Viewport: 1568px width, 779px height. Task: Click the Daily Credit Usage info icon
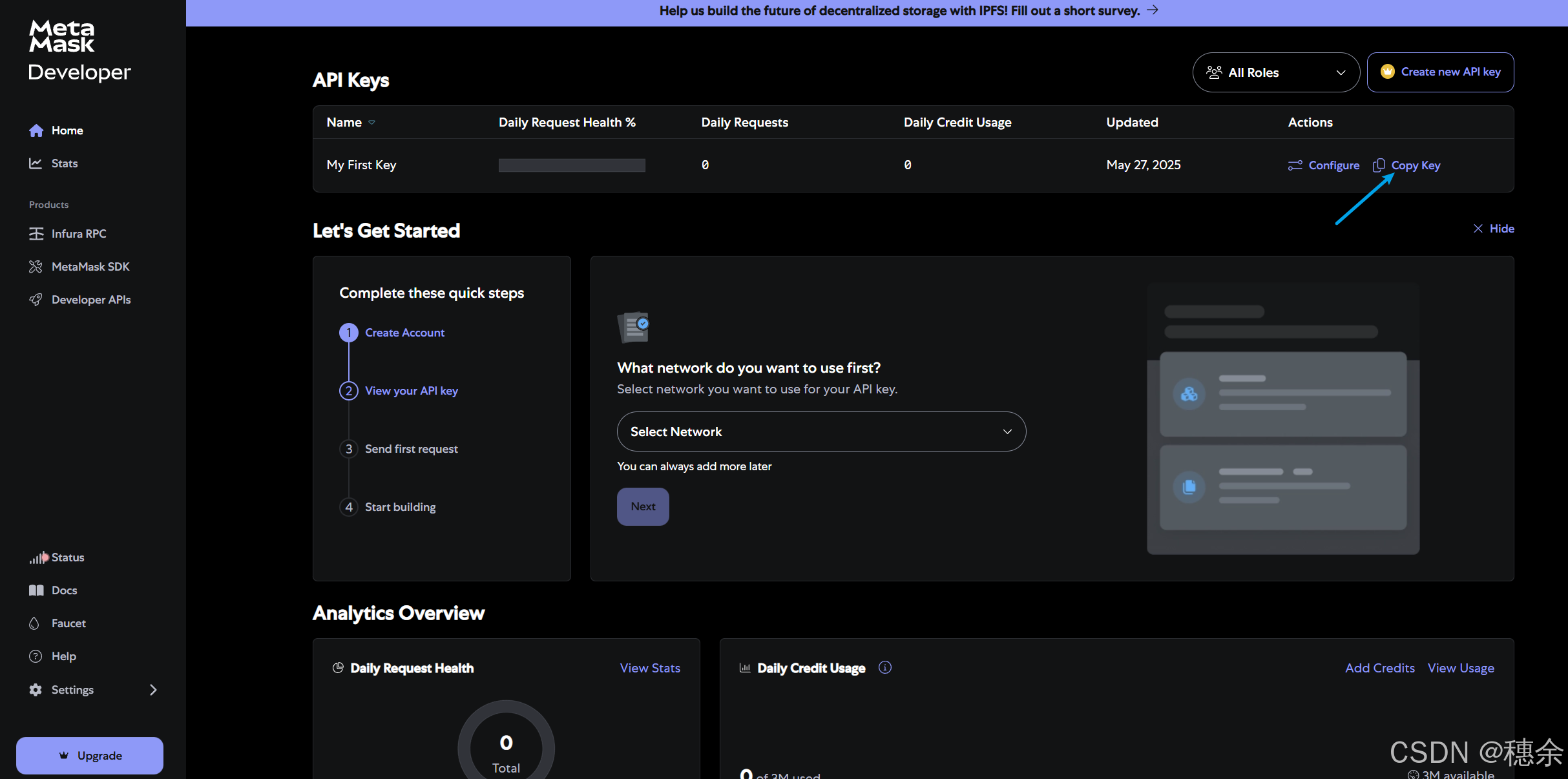pyautogui.click(x=884, y=667)
